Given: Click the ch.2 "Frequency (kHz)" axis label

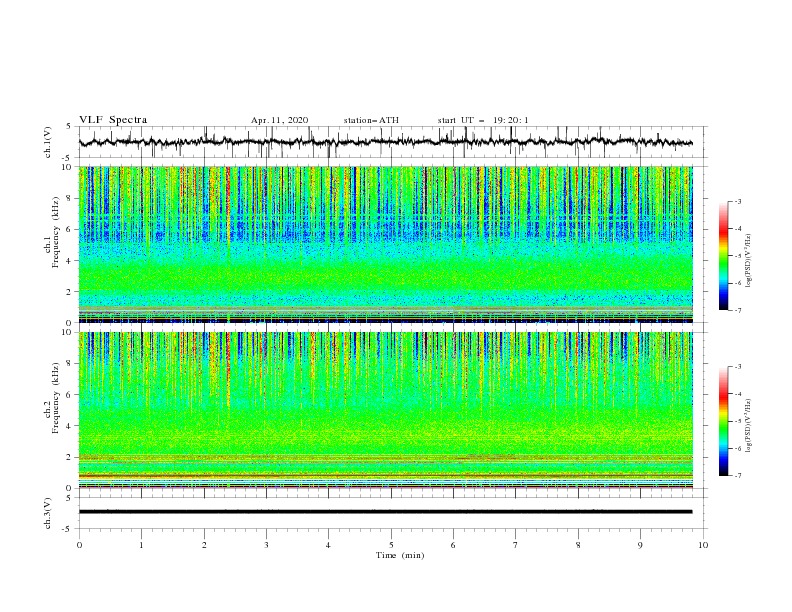Looking at the screenshot, I should [x=56, y=397].
